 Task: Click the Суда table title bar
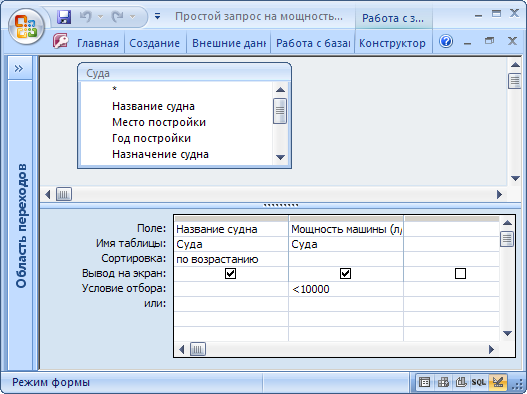click(x=184, y=73)
